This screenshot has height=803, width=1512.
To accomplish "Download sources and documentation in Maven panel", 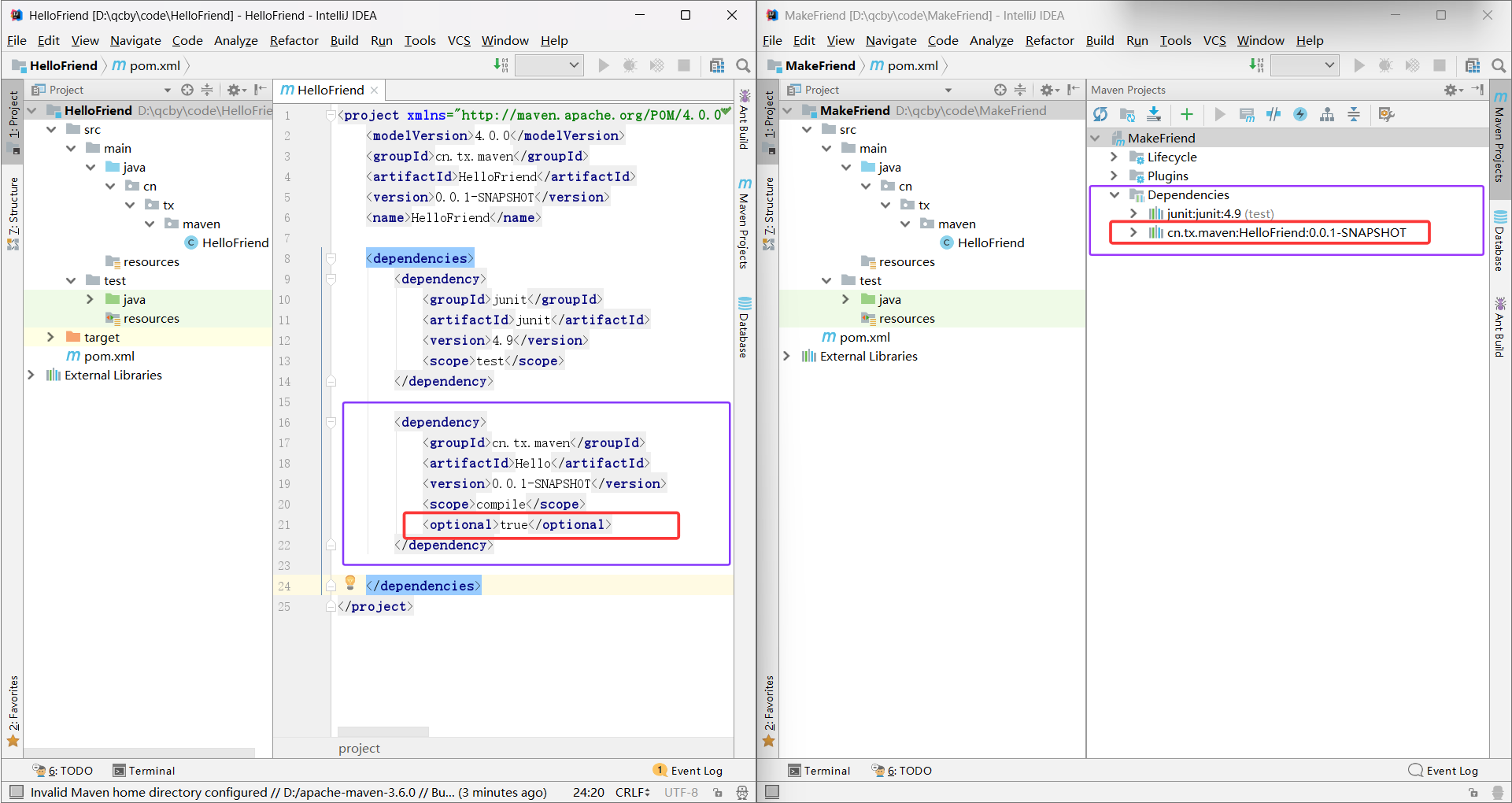I will point(1154,115).
